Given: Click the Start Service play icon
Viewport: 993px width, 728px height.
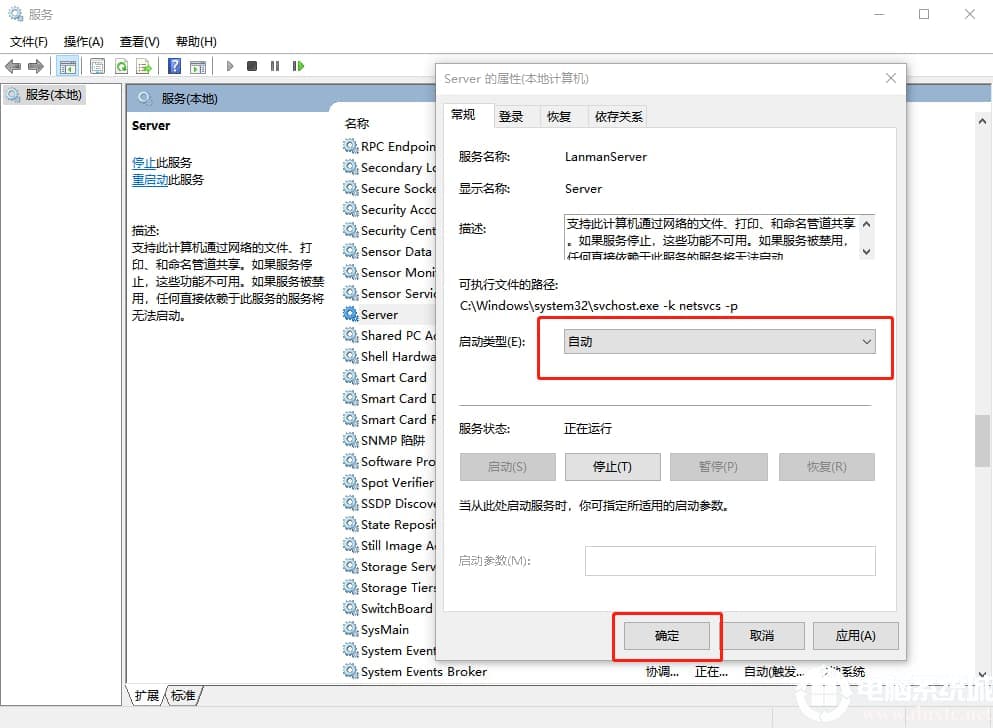Looking at the screenshot, I should [230, 66].
